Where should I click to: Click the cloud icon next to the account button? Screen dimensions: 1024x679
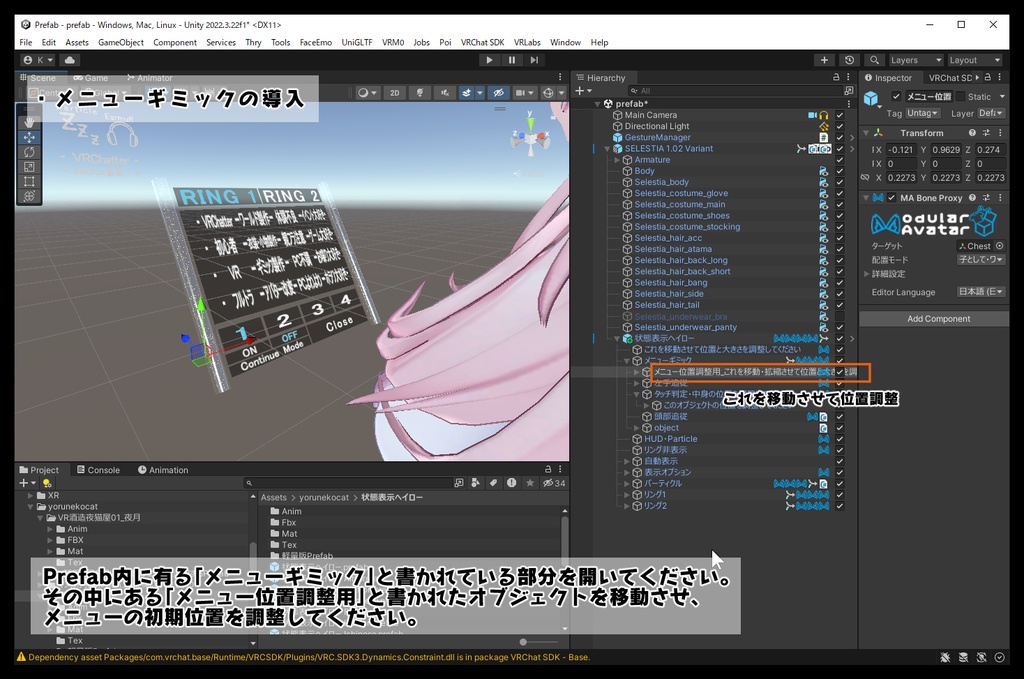(70, 60)
